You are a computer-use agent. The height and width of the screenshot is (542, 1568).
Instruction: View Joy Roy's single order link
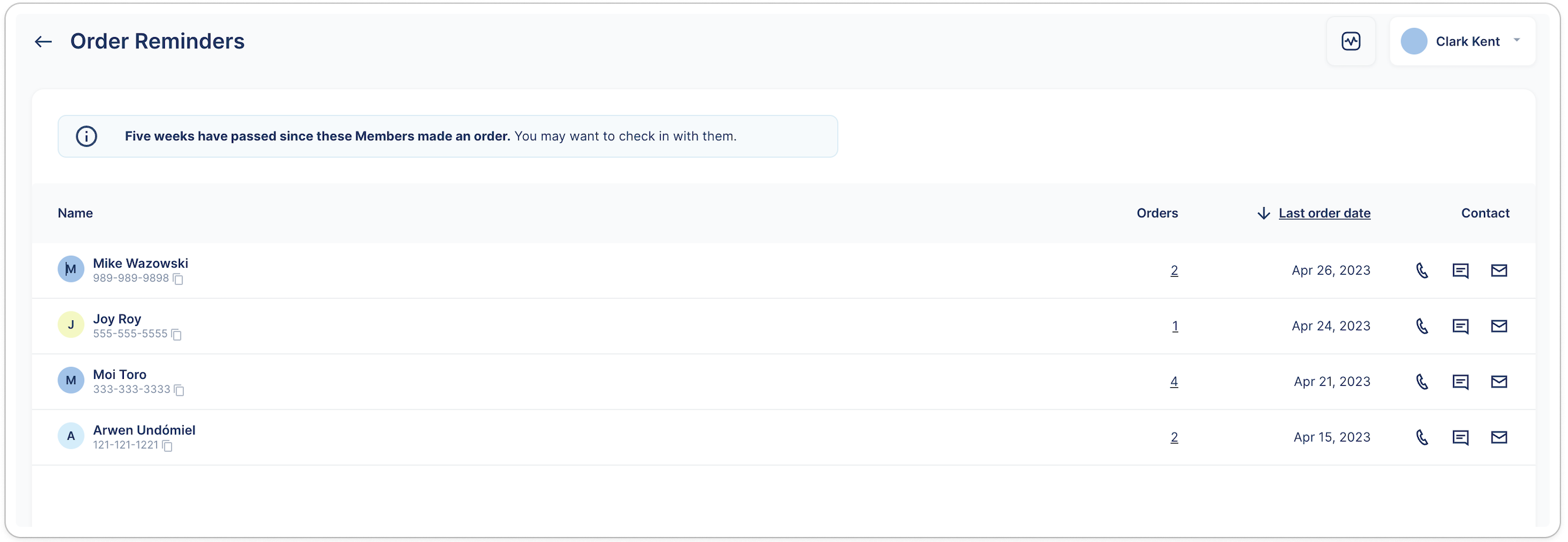click(x=1174, y=327)
